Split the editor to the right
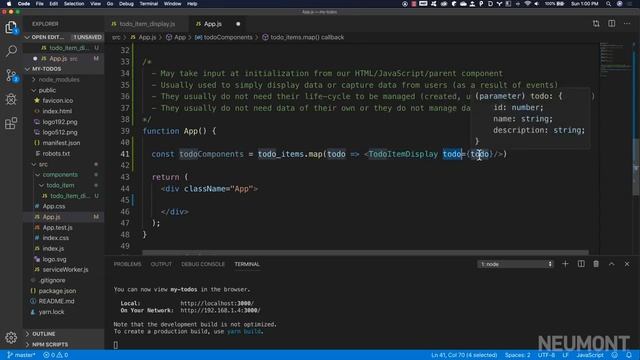This screenshot has height=360, width=640. tap(611, 24)
